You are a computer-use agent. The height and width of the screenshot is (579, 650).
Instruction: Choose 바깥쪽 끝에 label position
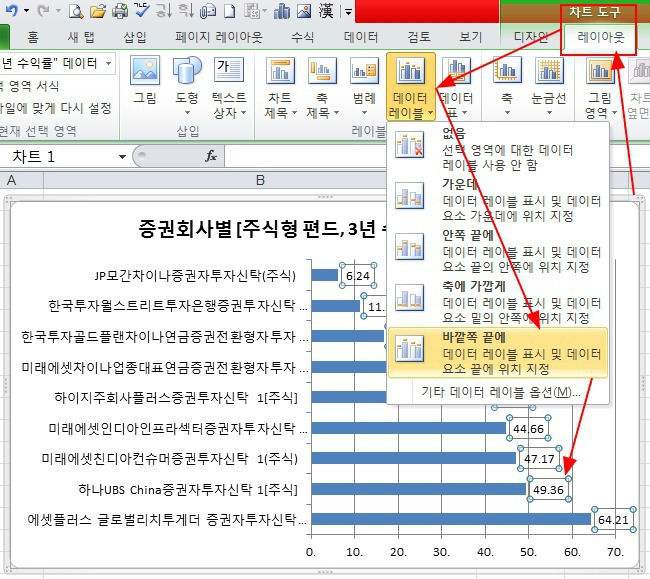click(497, 353)
